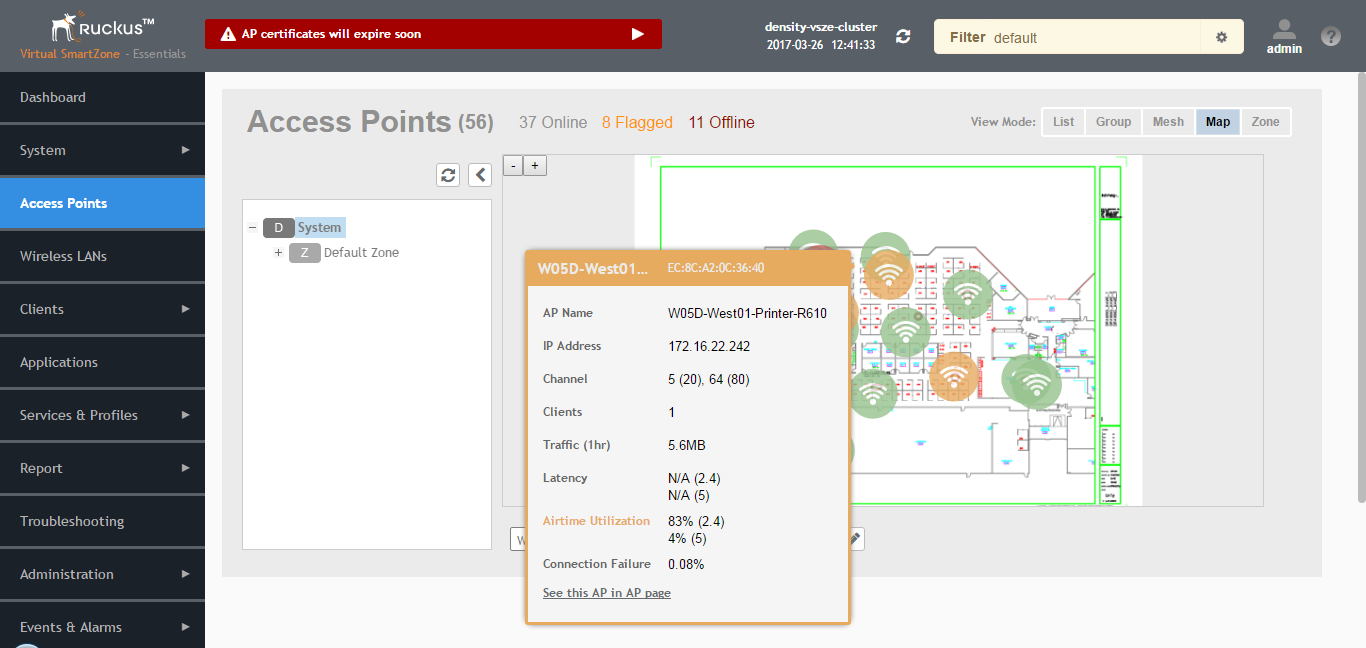The image size is (1366, 648).
Task: Click MAC address EC:8C:A2:0C:36:40
Action: coord(715,267)
